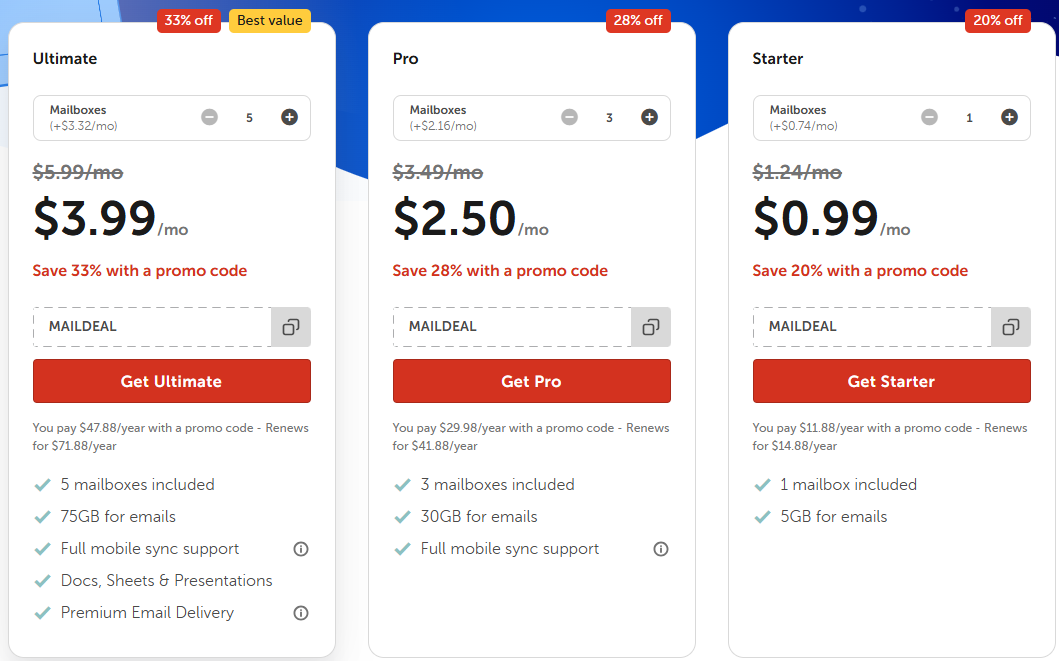Reduce Starter mailbox count by one
Viewport: 1059px width, 661px height.
tap(929, 117)
